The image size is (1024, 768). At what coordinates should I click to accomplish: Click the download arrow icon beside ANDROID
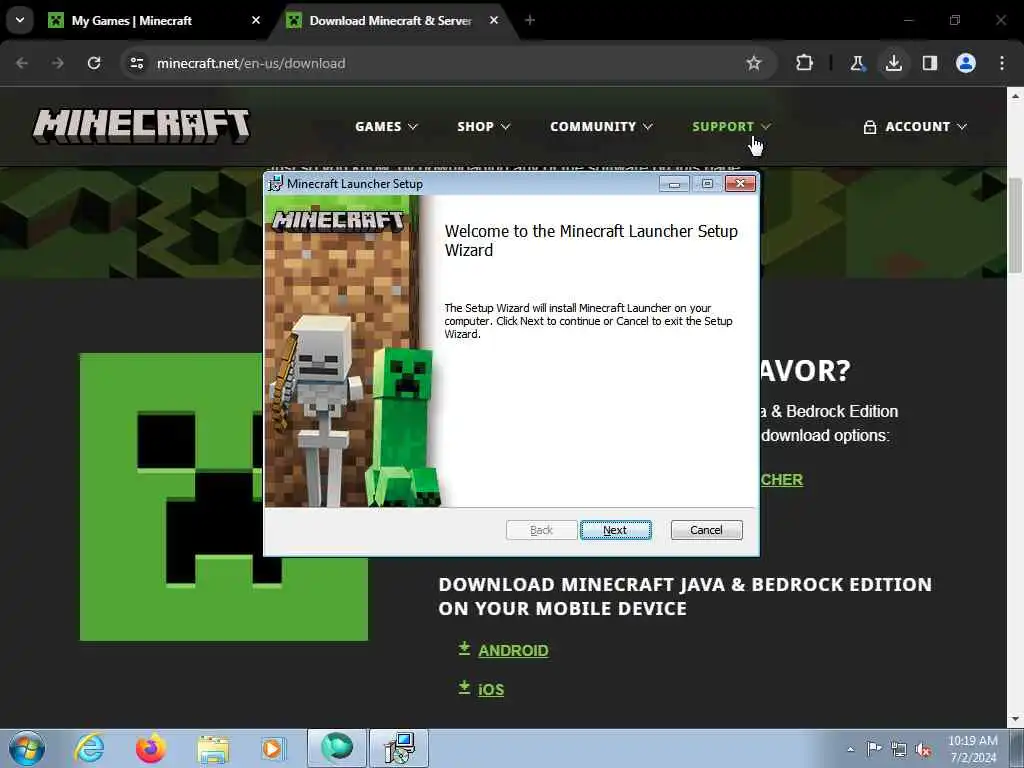[464, 648]
